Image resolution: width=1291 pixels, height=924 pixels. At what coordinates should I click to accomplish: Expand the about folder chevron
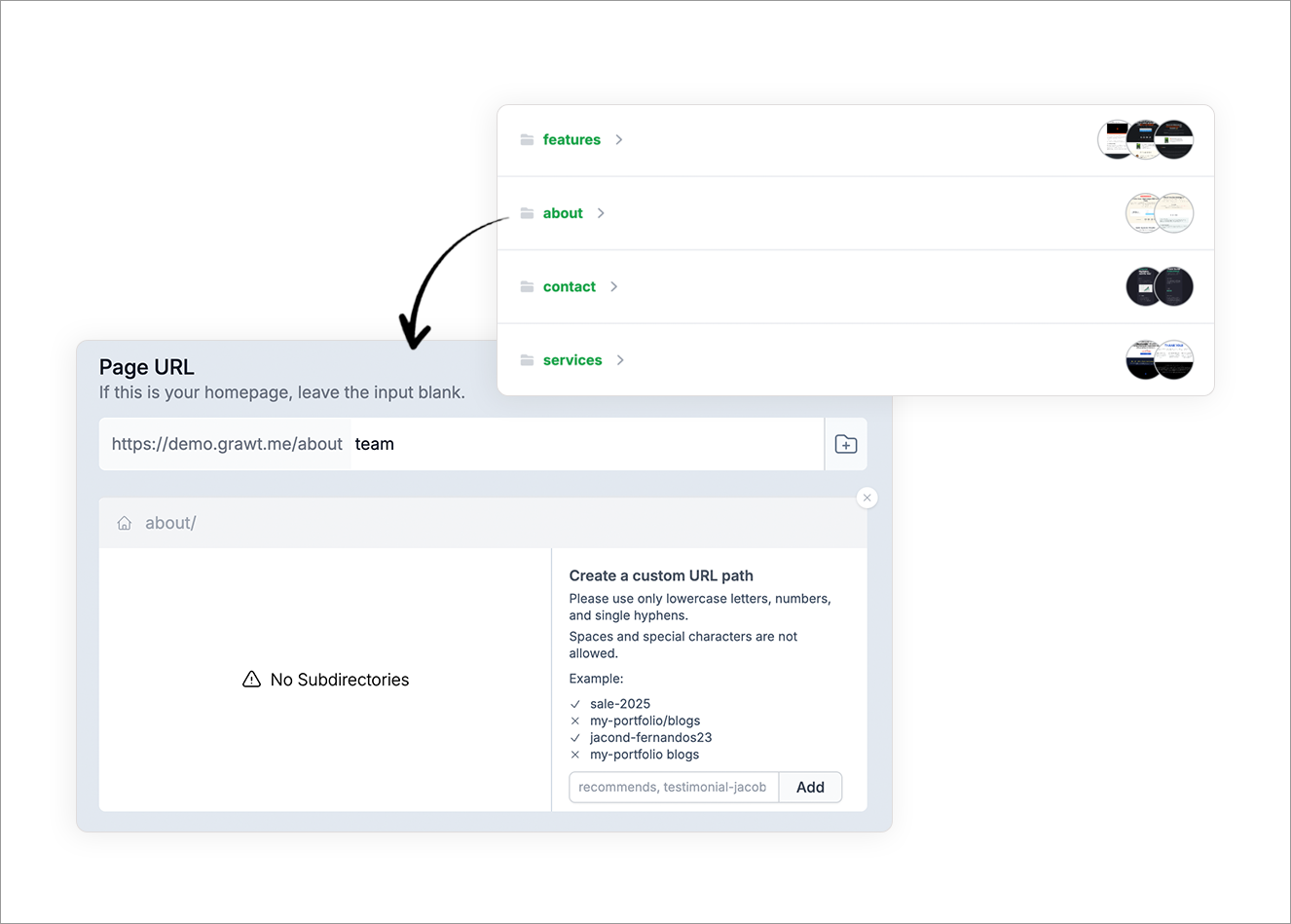point(601,213)
